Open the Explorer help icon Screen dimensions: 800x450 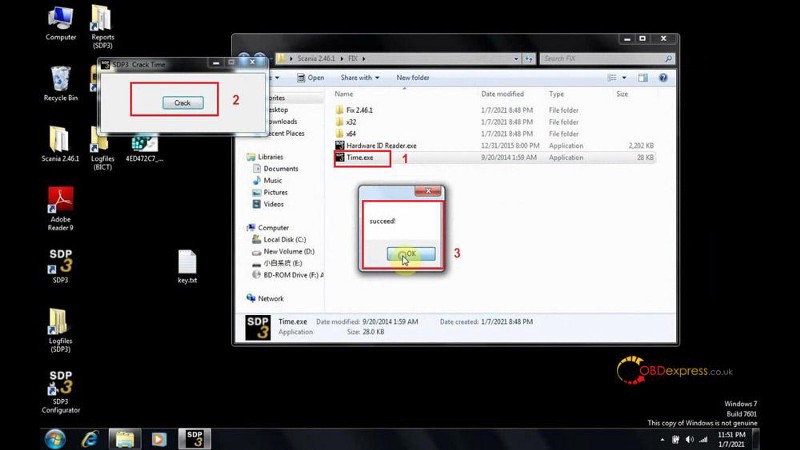663,78
